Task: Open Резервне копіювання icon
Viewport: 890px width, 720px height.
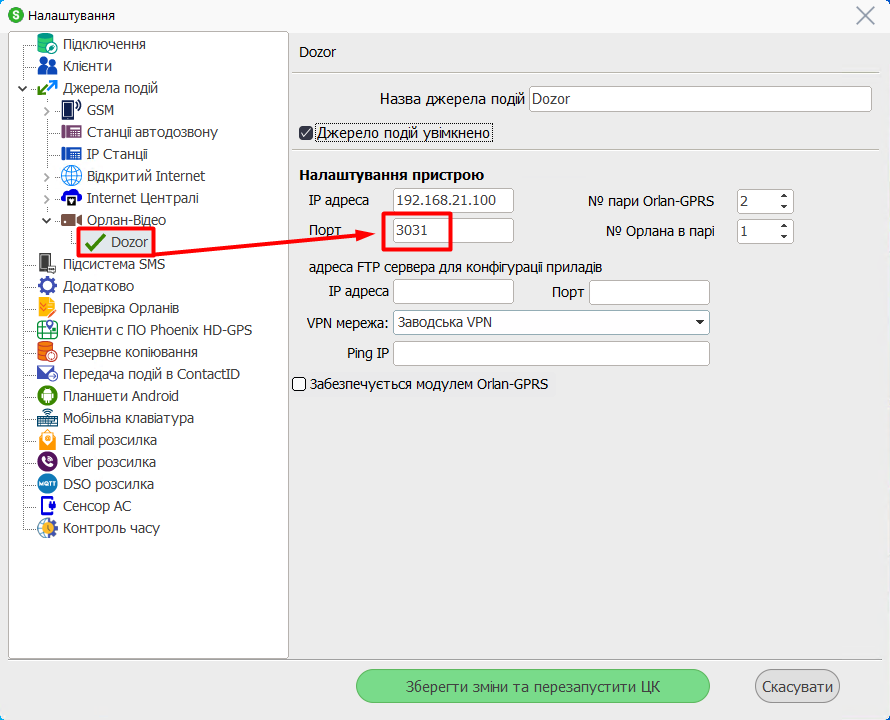Action: click(x=47, y=352)
